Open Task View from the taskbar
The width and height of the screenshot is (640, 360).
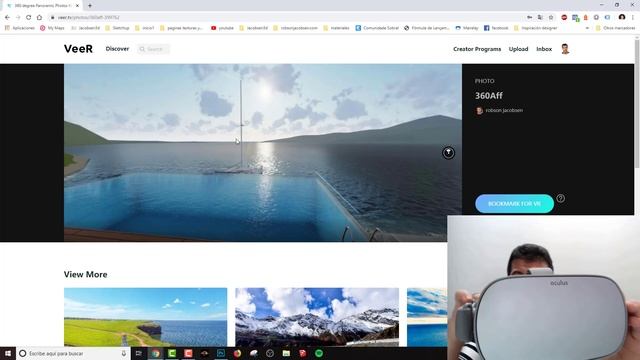coord(139,353)
